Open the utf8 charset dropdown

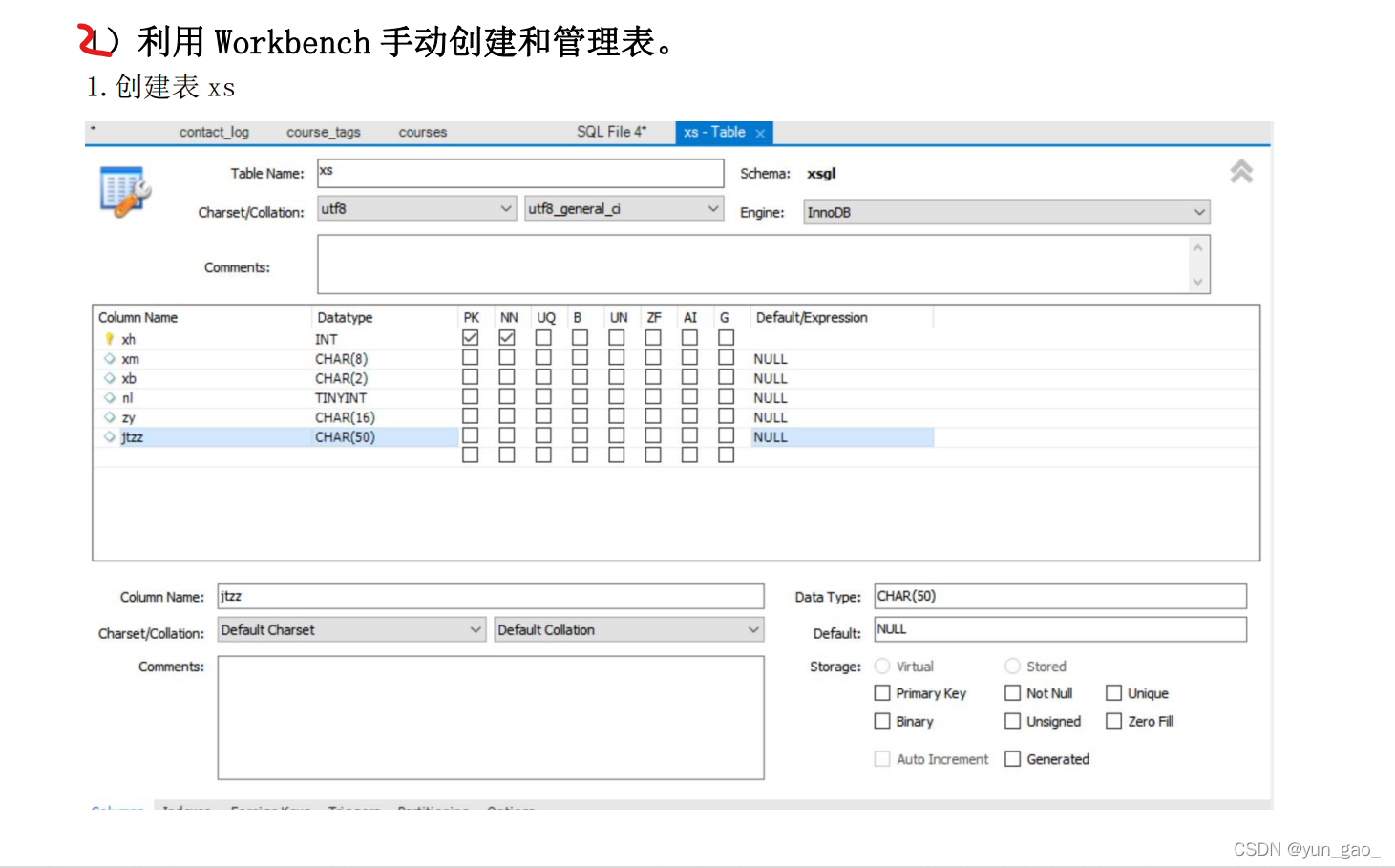tap(417, 209)
